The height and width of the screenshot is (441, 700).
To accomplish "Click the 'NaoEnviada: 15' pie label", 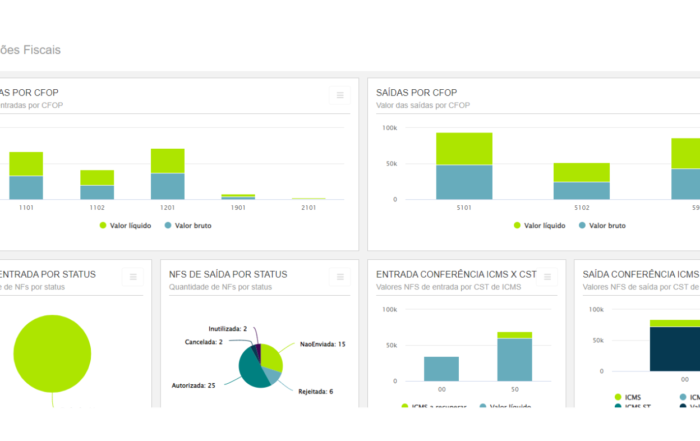I will [x=322, y=344].
